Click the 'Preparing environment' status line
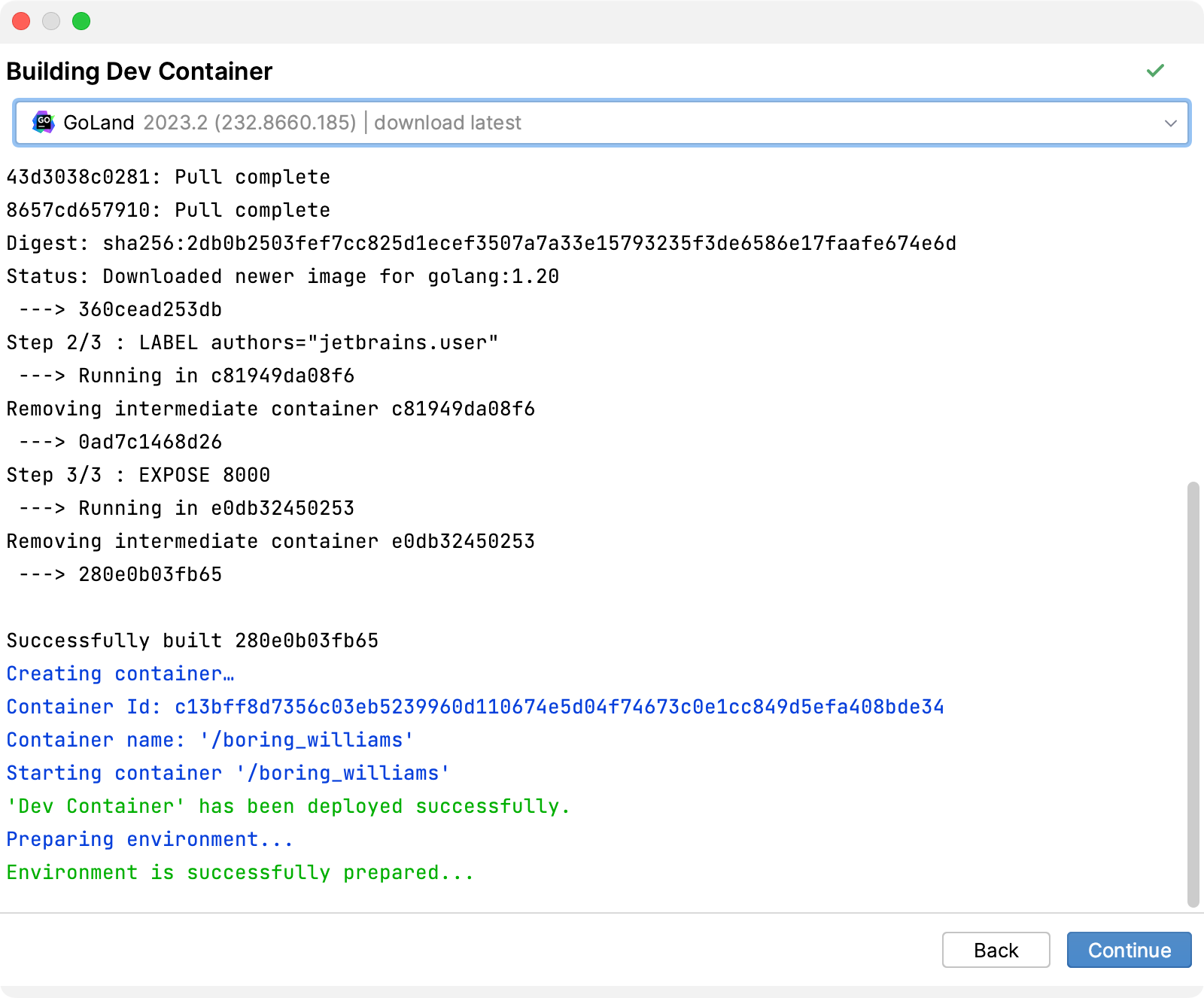 (149, 839)
